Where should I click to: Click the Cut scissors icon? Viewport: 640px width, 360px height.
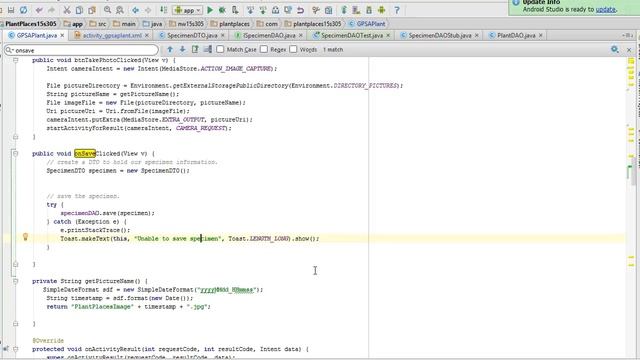[x=67, y=10]
